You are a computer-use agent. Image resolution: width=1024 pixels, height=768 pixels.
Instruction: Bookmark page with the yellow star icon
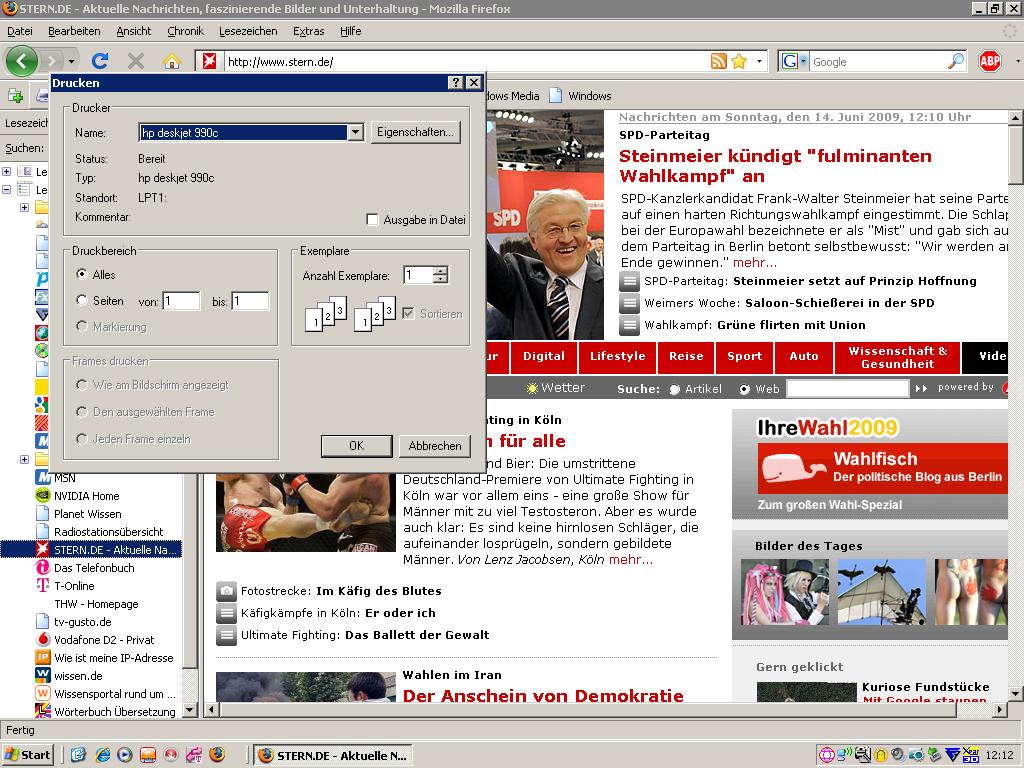click(739, 61)
